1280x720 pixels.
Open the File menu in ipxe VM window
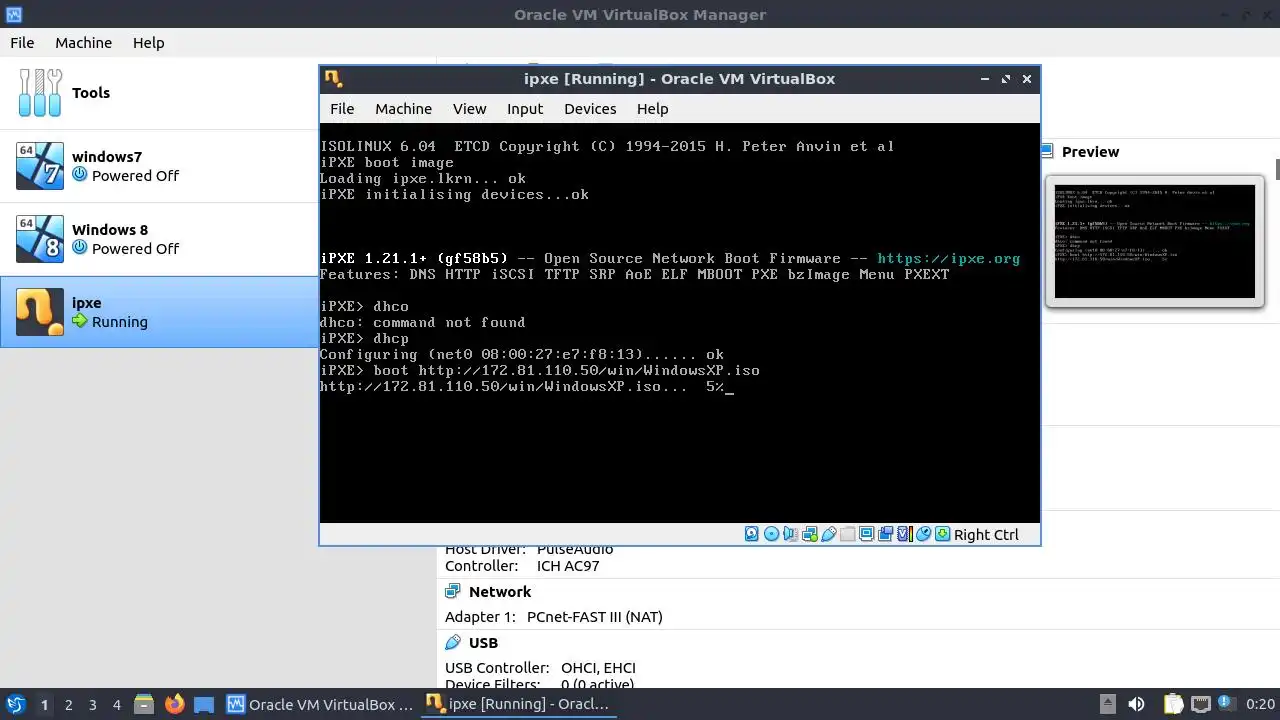click(x=342, y=108)
